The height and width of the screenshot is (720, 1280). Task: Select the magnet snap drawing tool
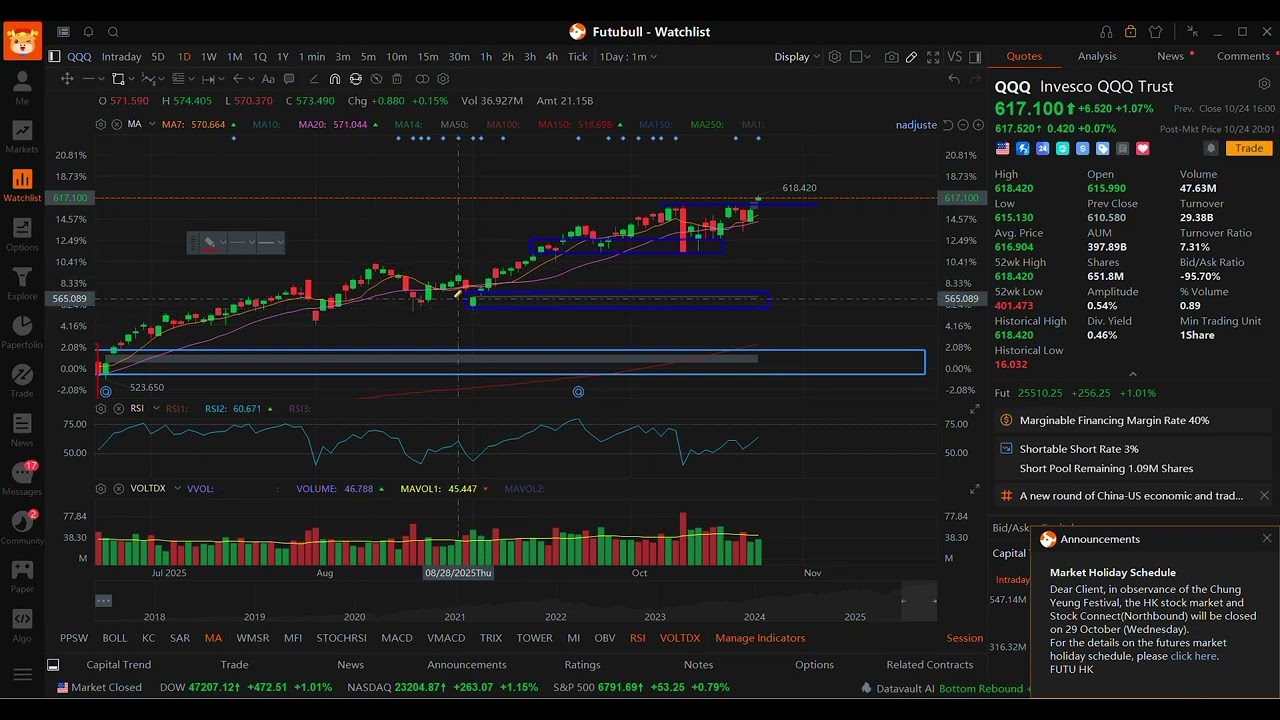[x=335, y=79]
